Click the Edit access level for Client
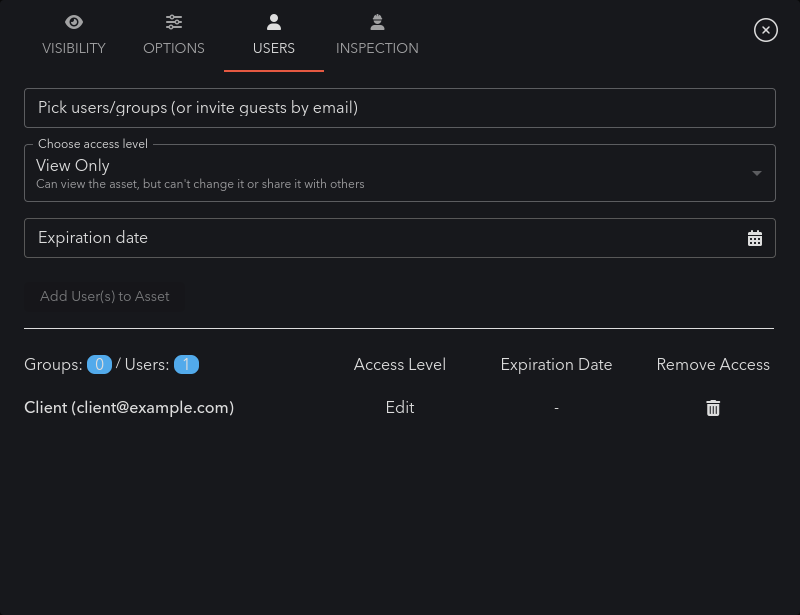 pyautogui.click(x=400, y=407)
